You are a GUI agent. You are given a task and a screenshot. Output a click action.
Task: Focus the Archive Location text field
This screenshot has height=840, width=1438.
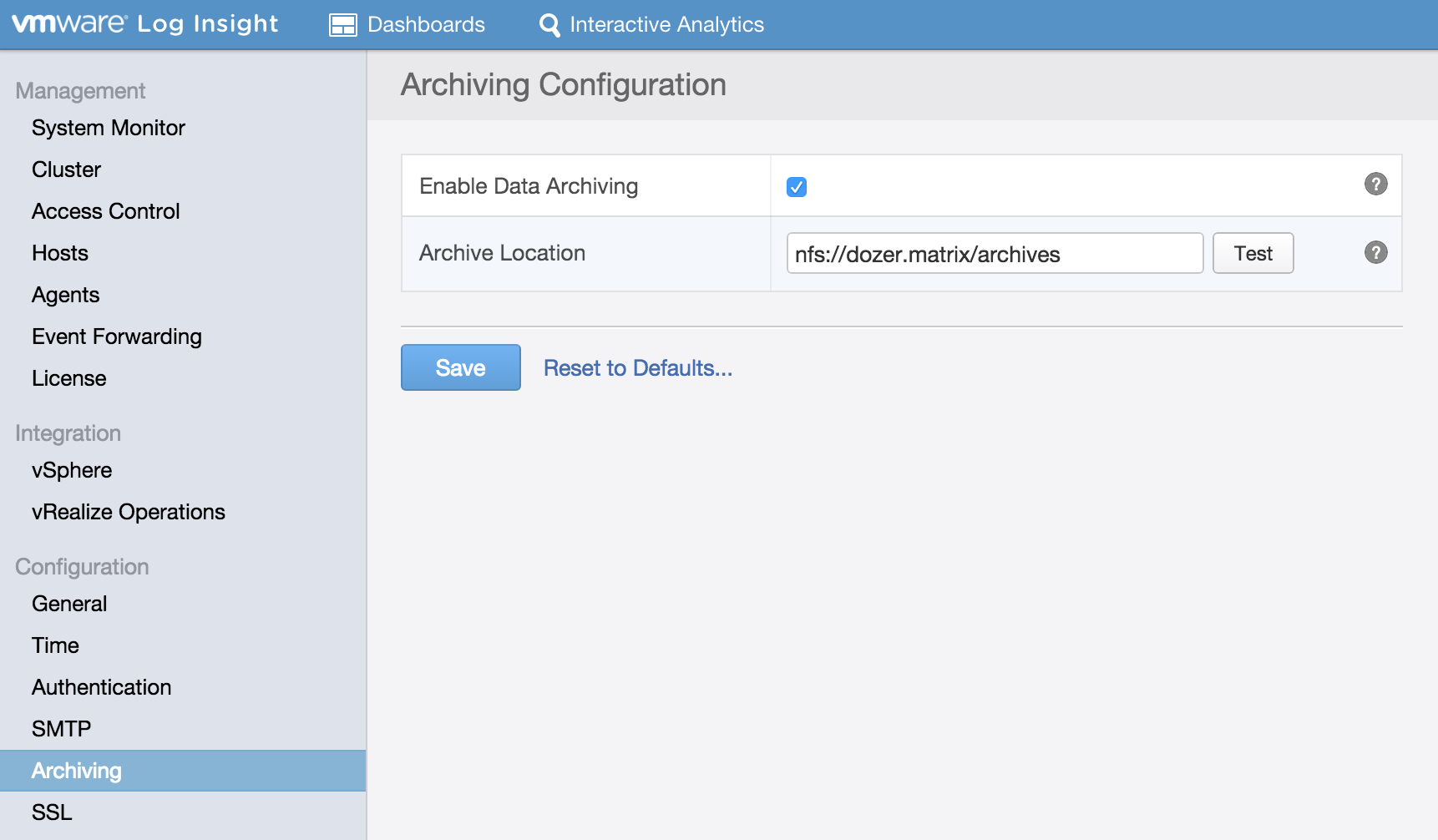tap(994, 254)
